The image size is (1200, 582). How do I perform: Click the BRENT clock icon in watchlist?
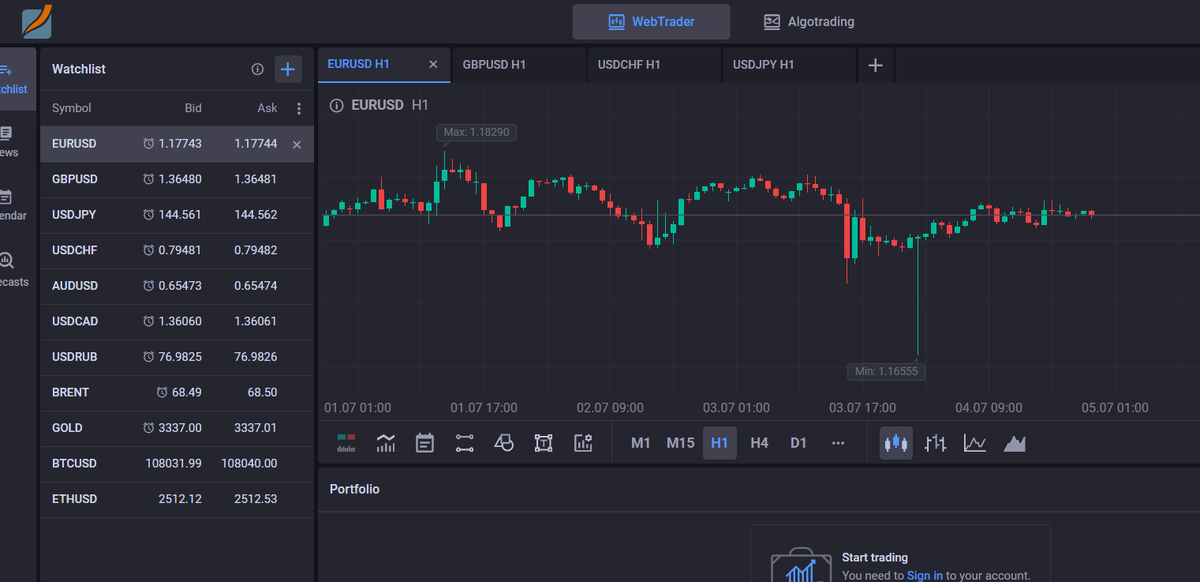pyautogui.click(x=163, y=392)
